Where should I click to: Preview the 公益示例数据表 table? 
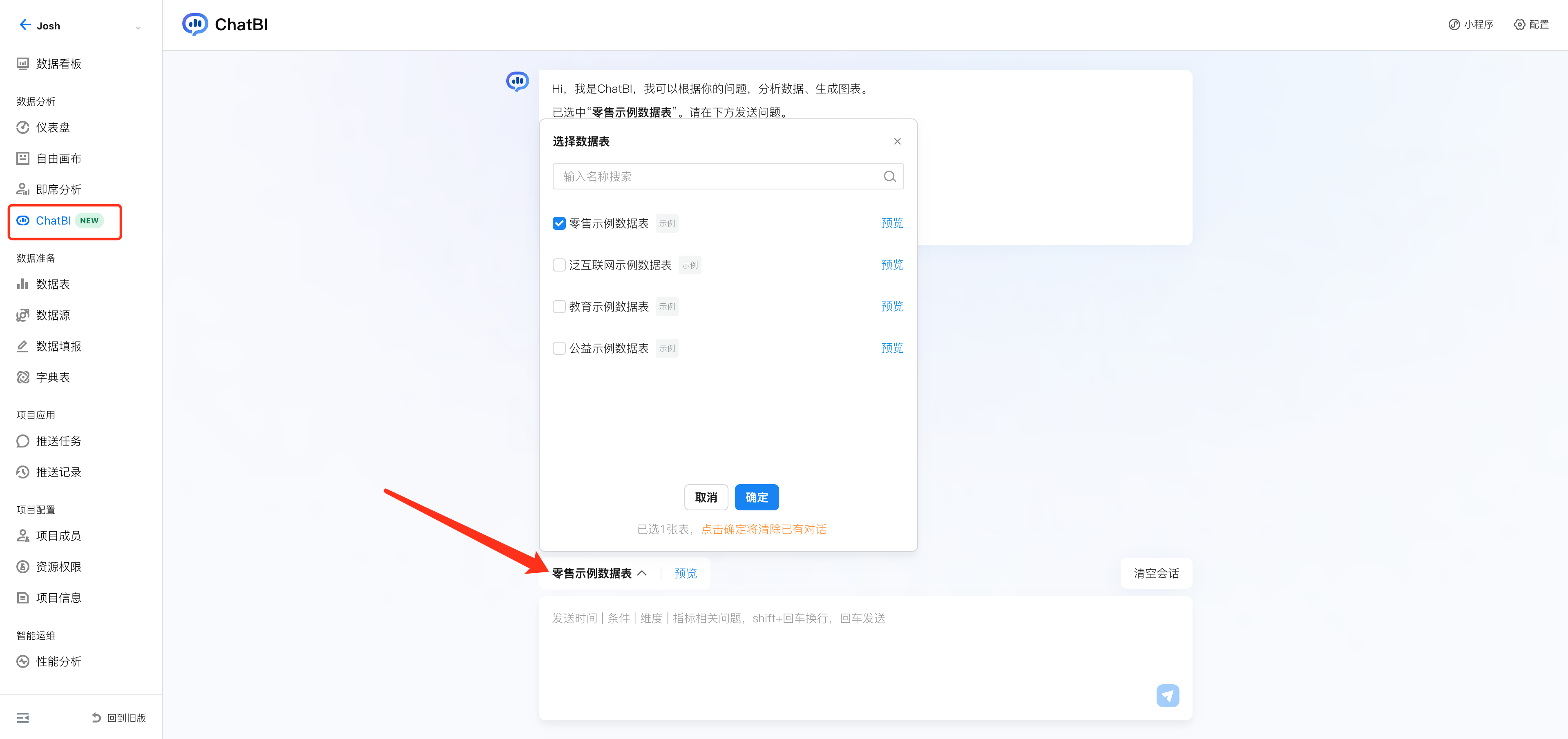pos(892,348)
